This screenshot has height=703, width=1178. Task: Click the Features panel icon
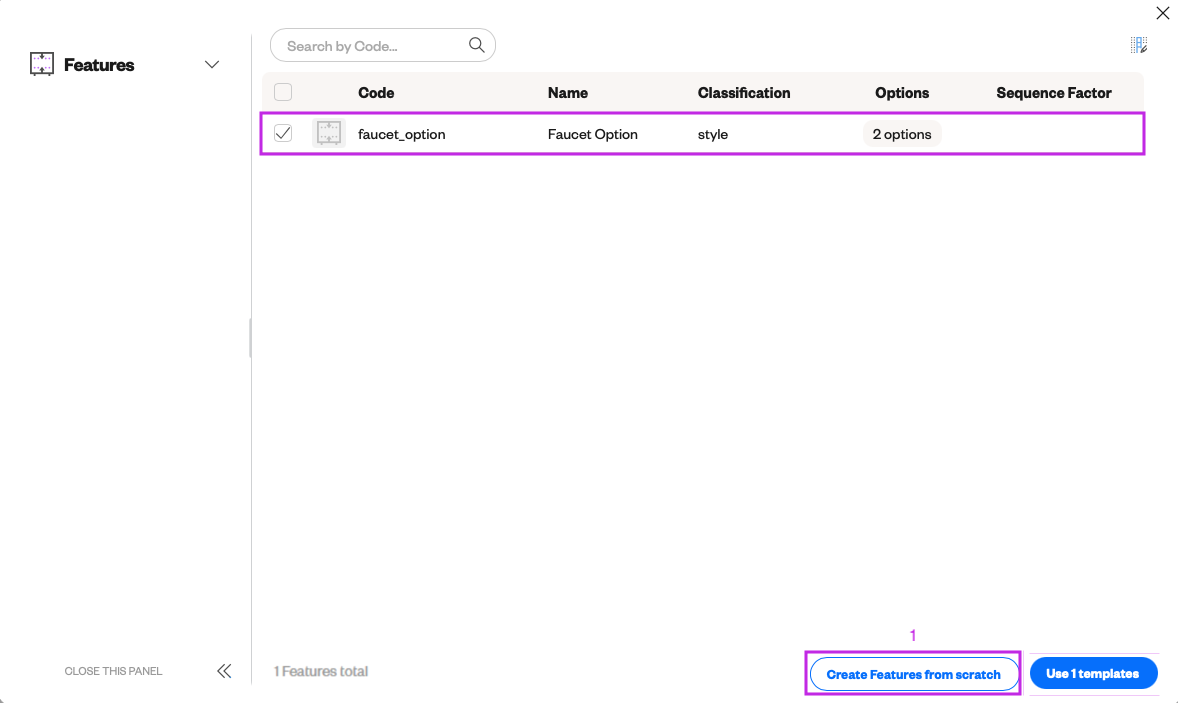(42, 65)
